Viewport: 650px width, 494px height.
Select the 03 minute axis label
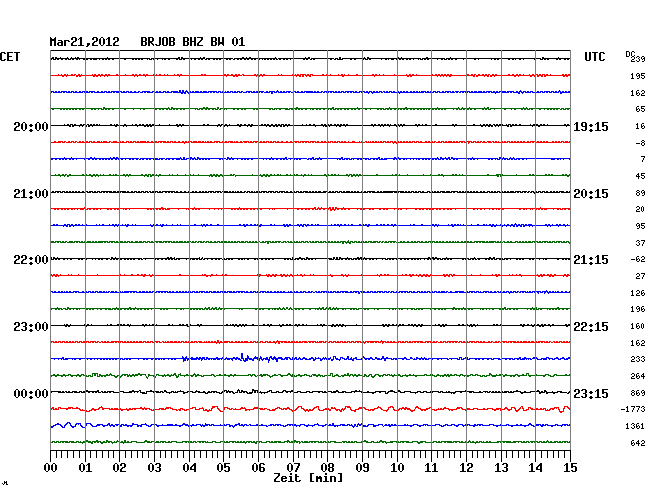154,468
